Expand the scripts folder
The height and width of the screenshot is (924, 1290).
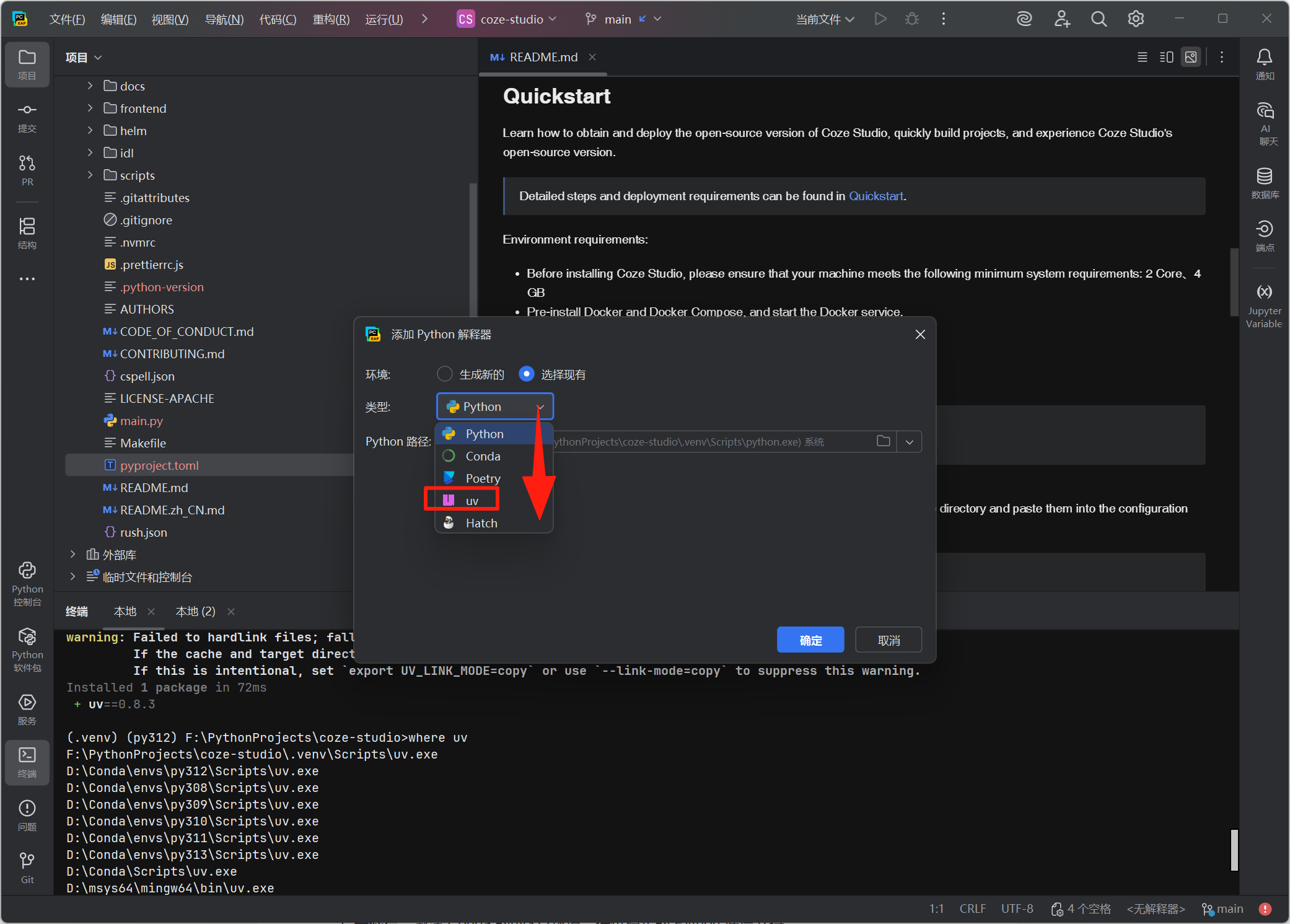90,175
